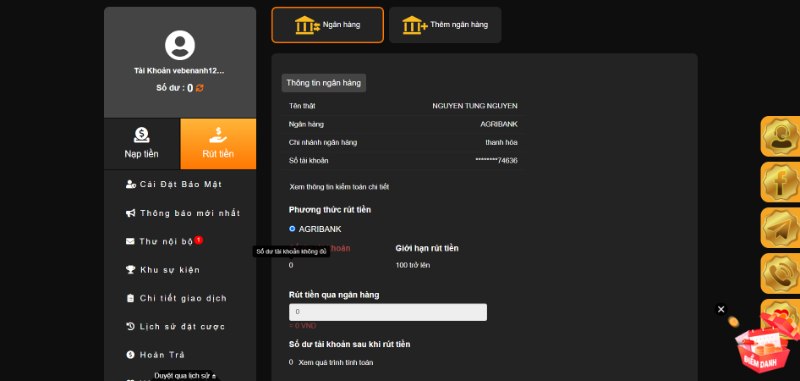This screenshot has width=800, height=381.
Task: Open Cài Đặt Bảo Mật menu
Action: pyautogui.click(x=180, y=184)
